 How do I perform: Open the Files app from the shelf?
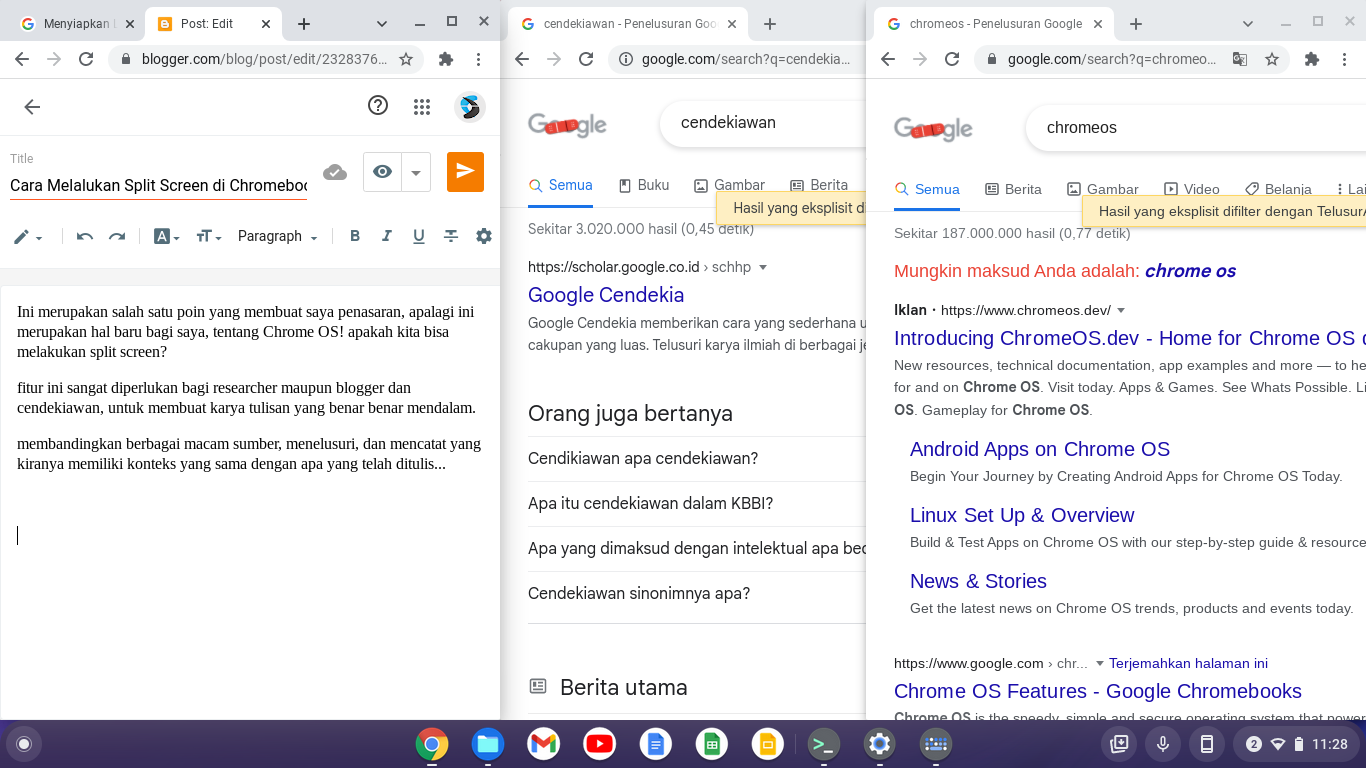pos(488,744)
